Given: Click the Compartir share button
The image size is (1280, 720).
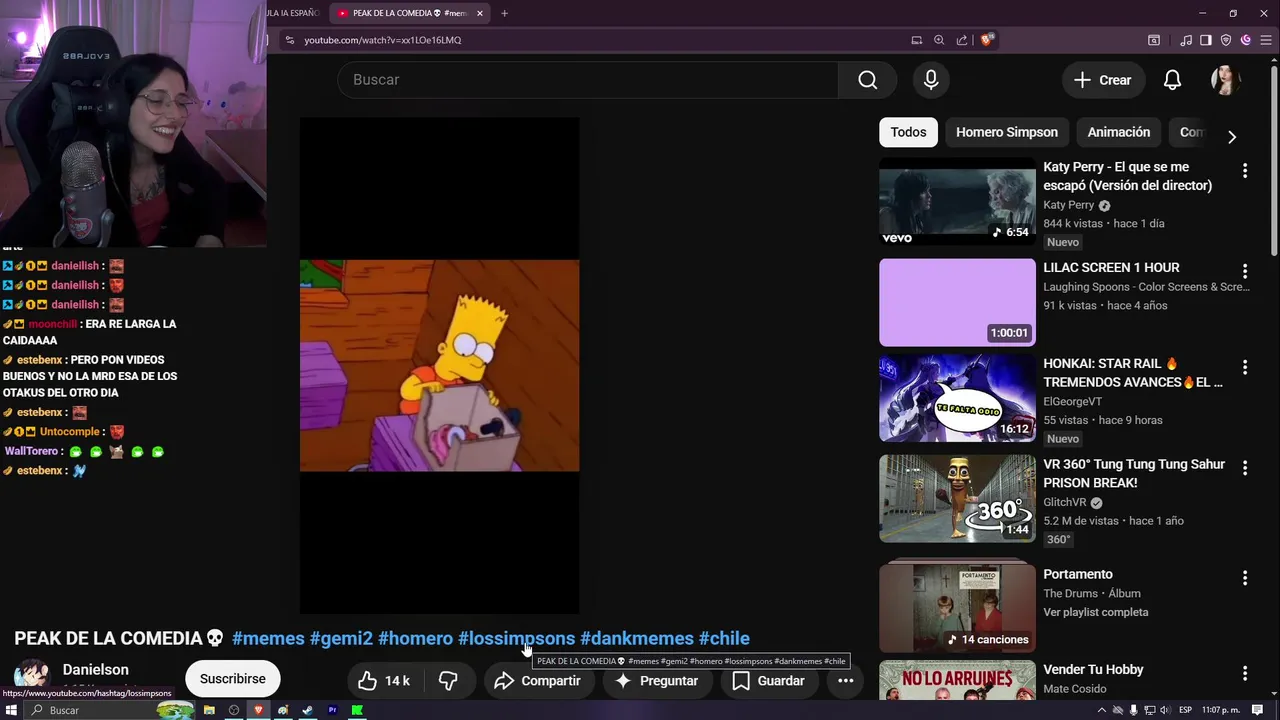Looking at the screenshot, I should point(537,681).
